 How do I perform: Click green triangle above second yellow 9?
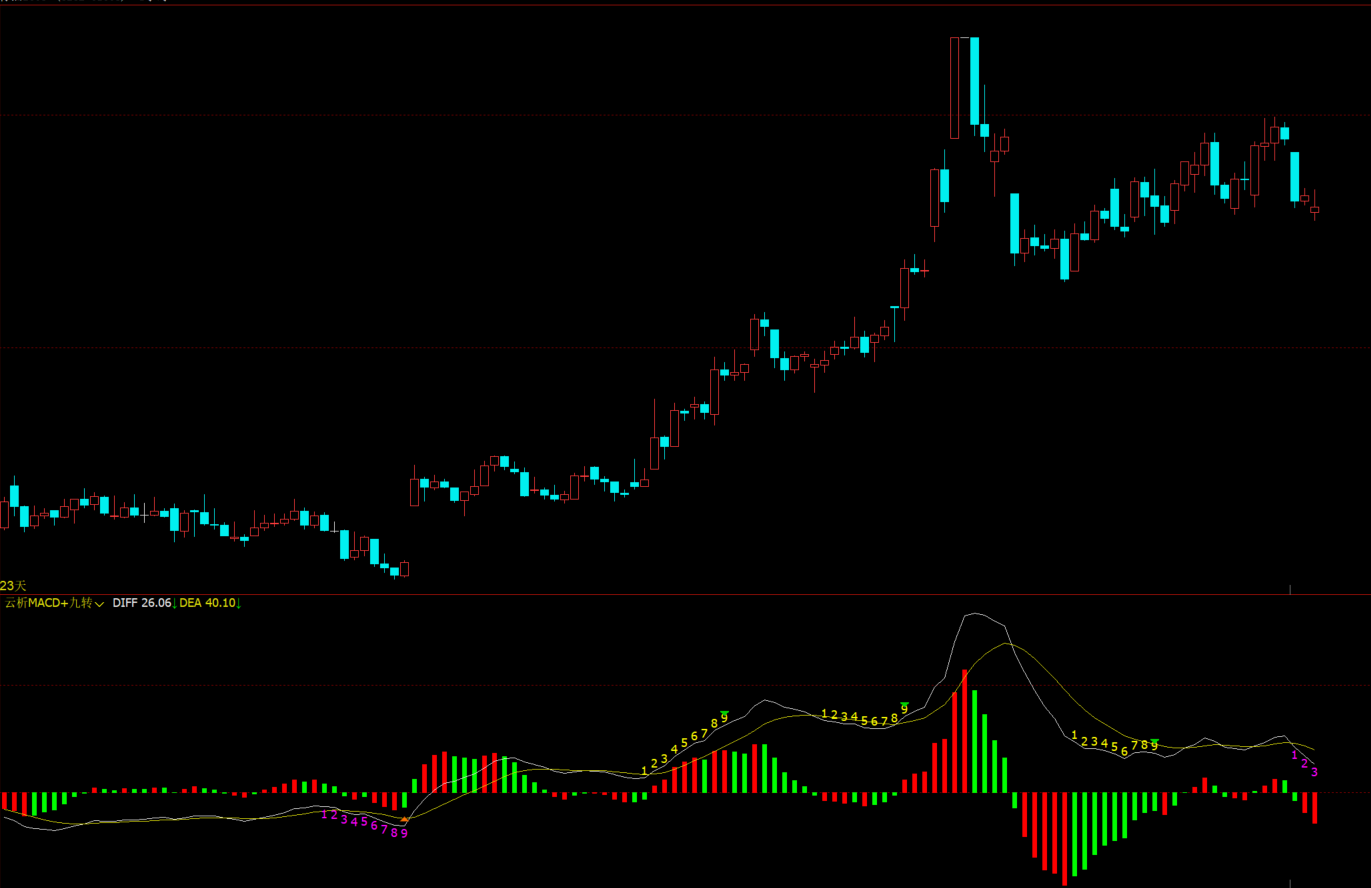pos(905,705)
